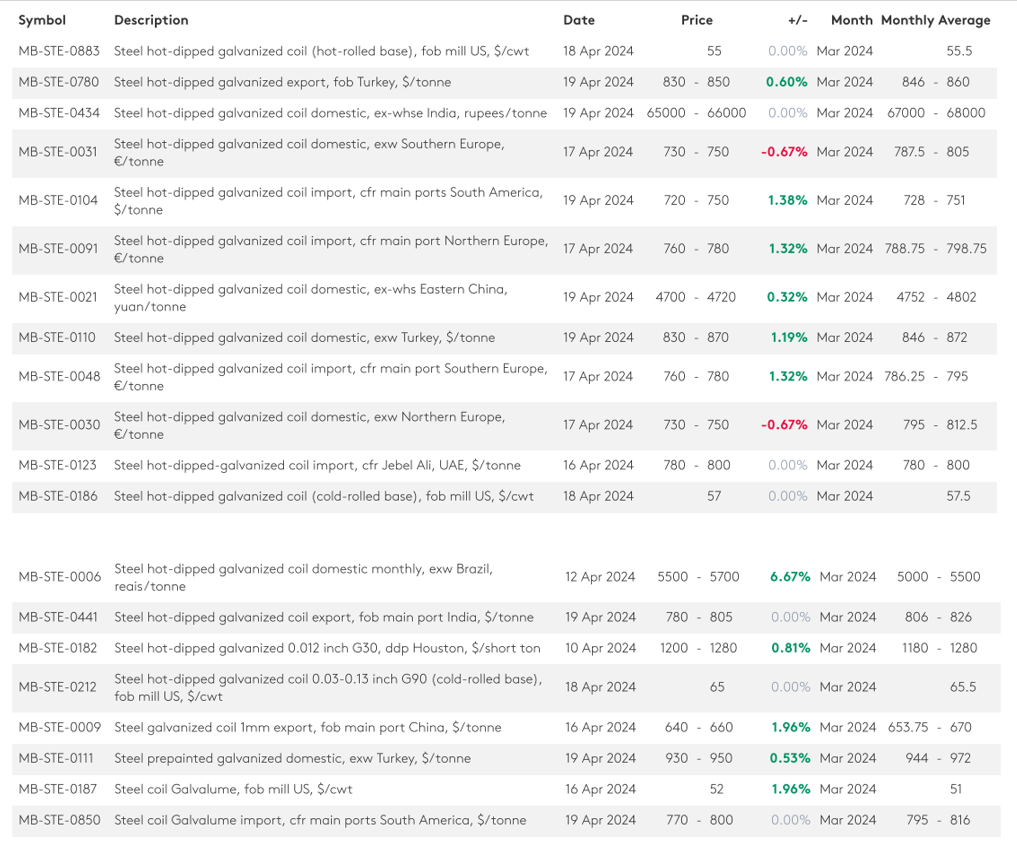This screenshot has width=1017, height=851.
Task: Select the MB-STE-0434 symbol
Action: click(58, 113)
